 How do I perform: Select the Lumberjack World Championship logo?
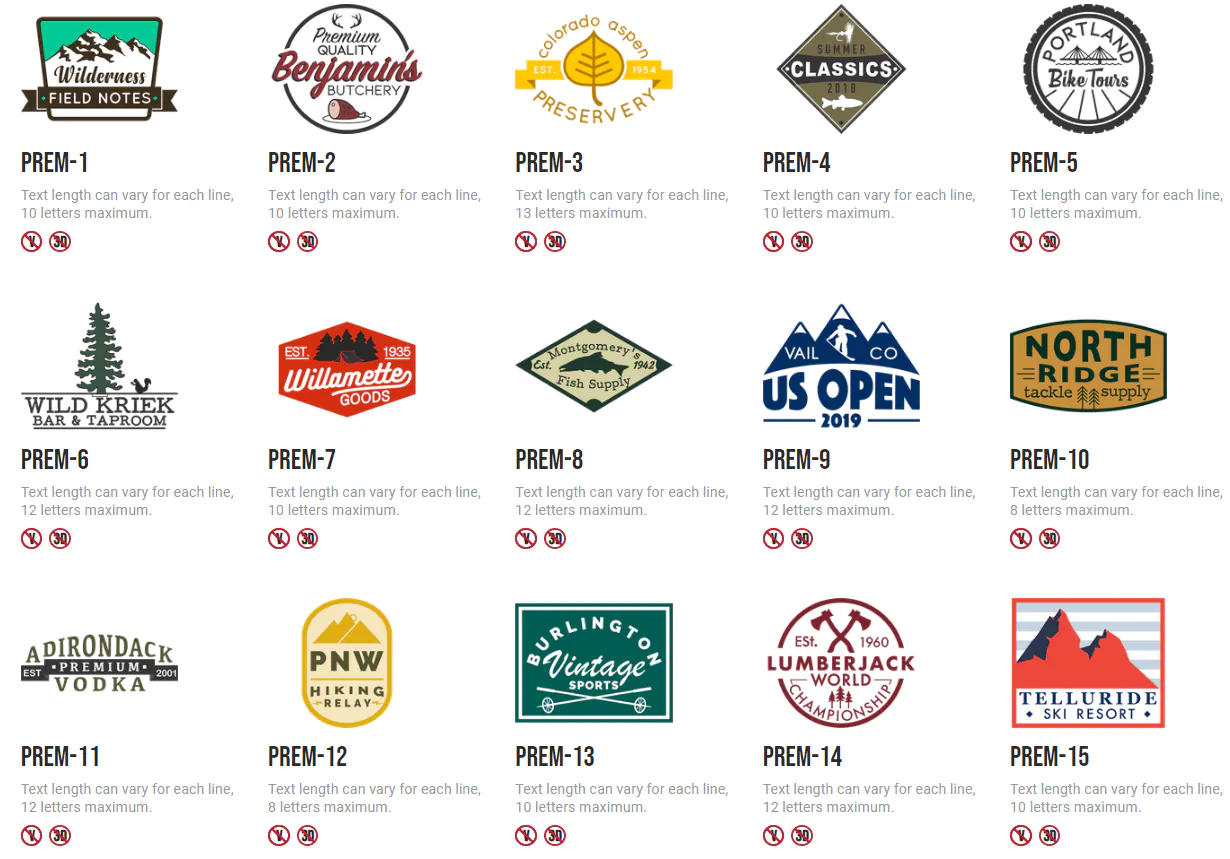pyautogui.click(x=841, y=662)
